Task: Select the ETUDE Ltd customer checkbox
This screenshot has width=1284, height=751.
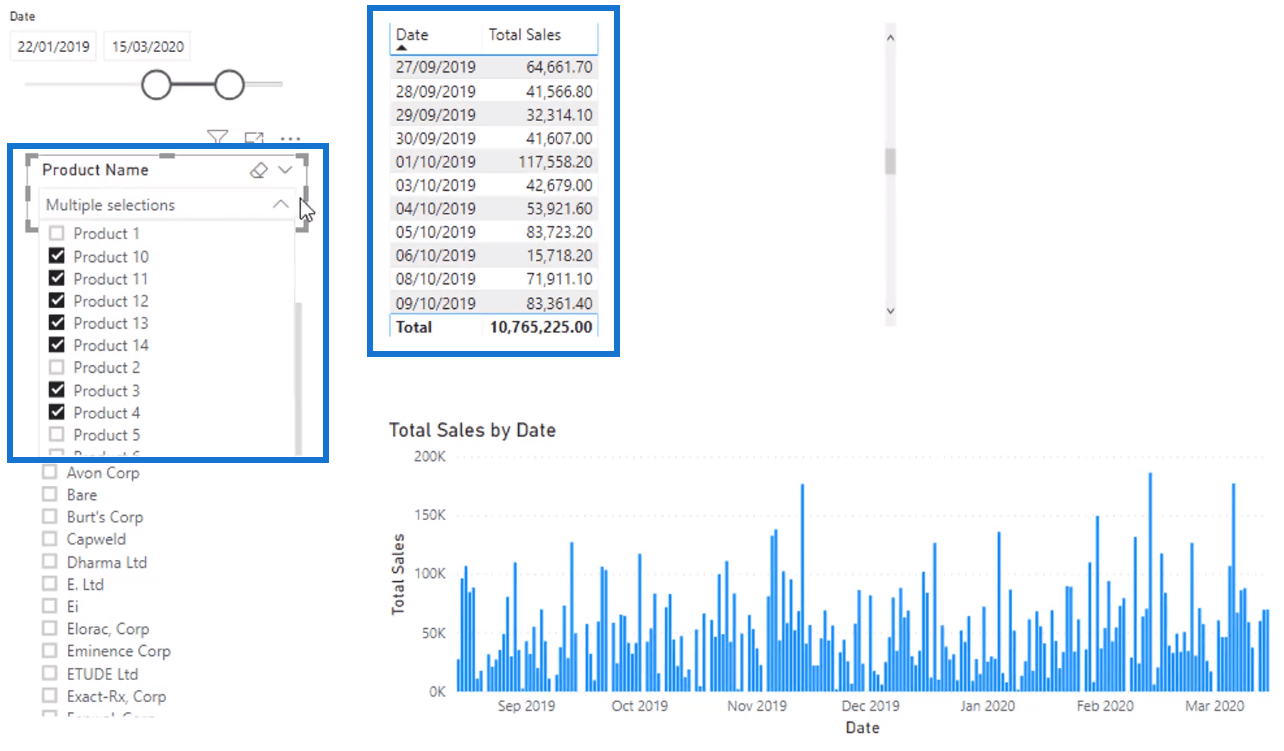Action: point(49,673)
